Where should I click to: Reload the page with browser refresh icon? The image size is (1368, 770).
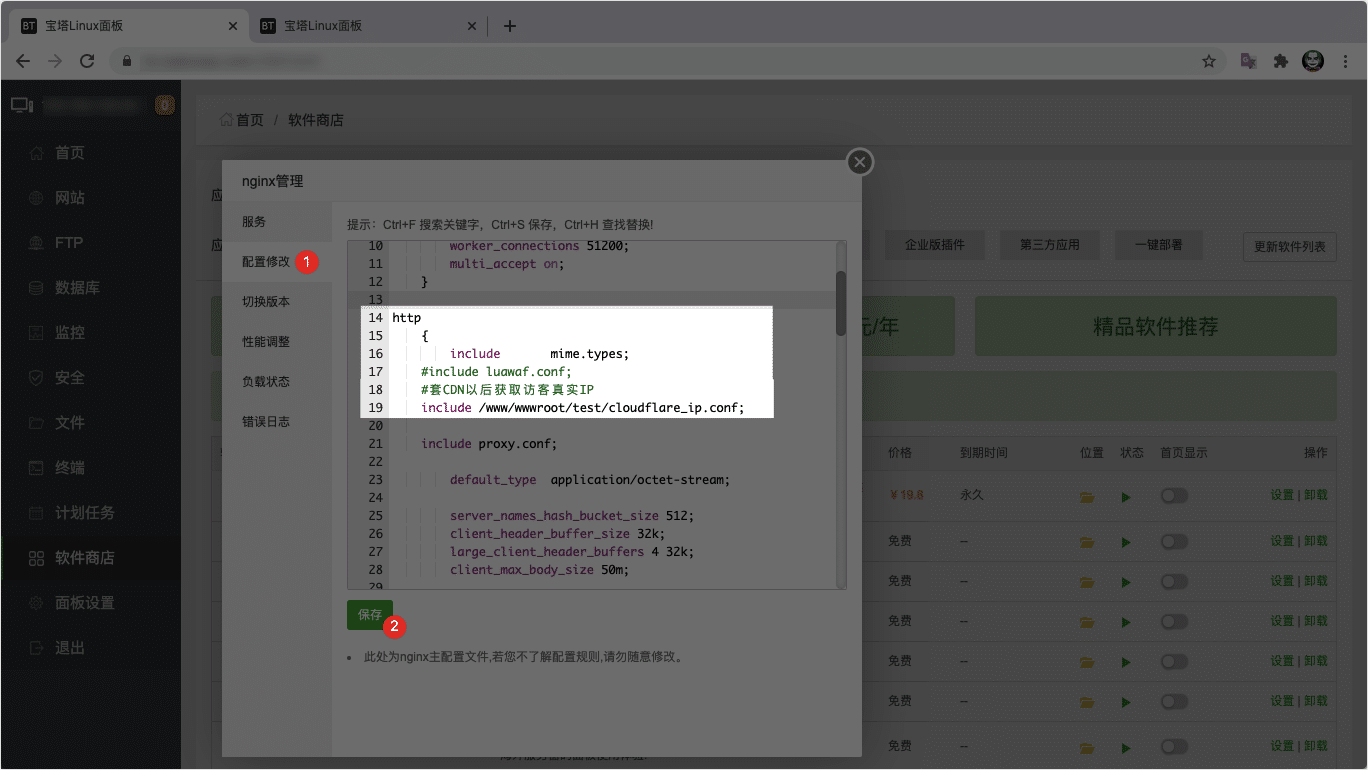(x=87, y=61)
